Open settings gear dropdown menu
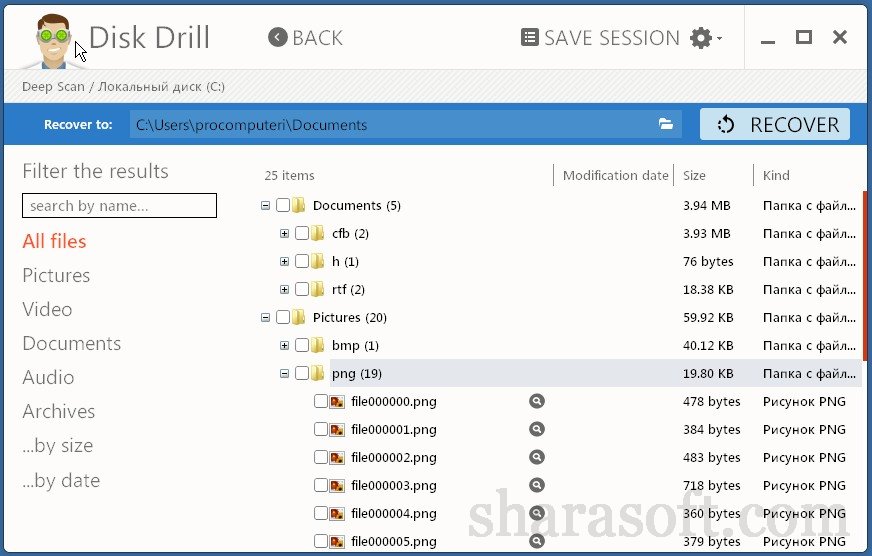872x556 pixels. click(x=705, y=38)
